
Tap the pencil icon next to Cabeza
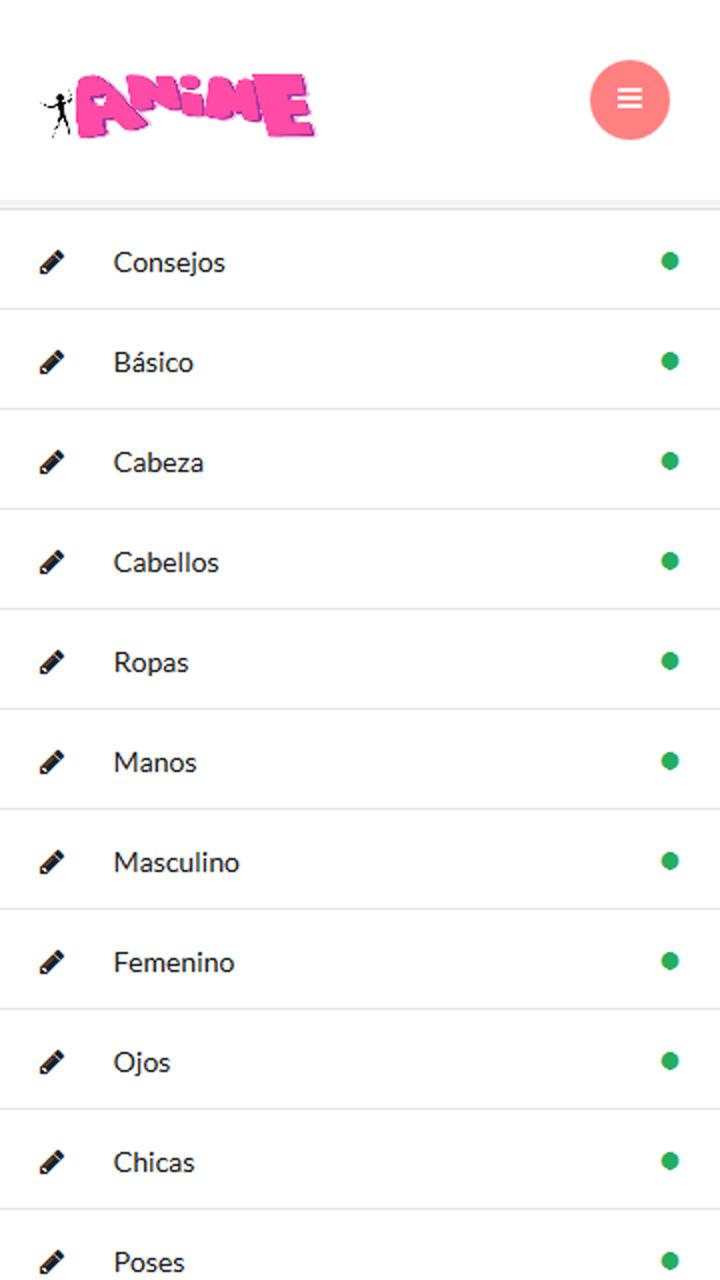coord(52,462)
